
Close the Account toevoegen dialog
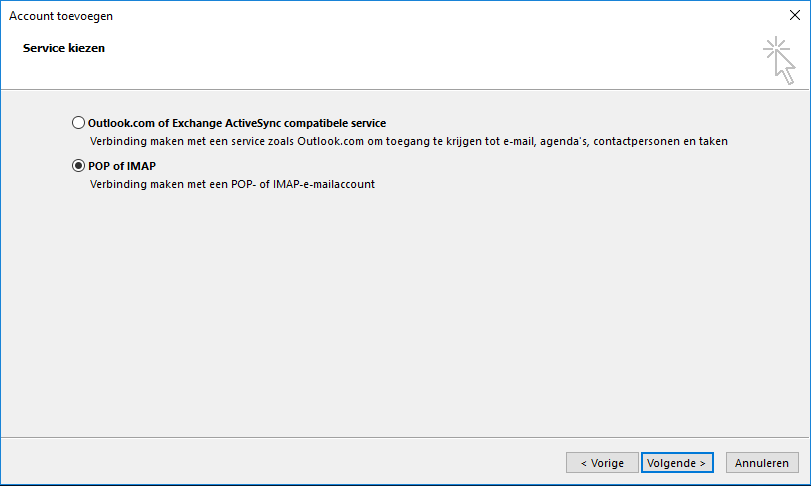click(794, 16)
